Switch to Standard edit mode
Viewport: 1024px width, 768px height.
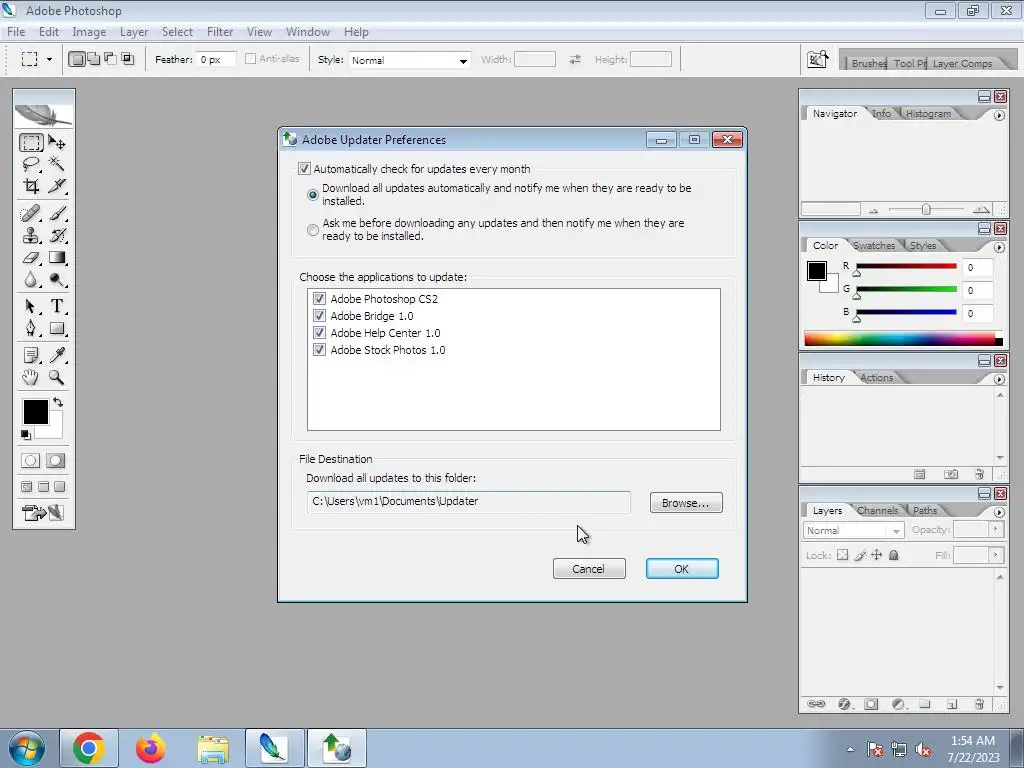click(x=30, y=460)
